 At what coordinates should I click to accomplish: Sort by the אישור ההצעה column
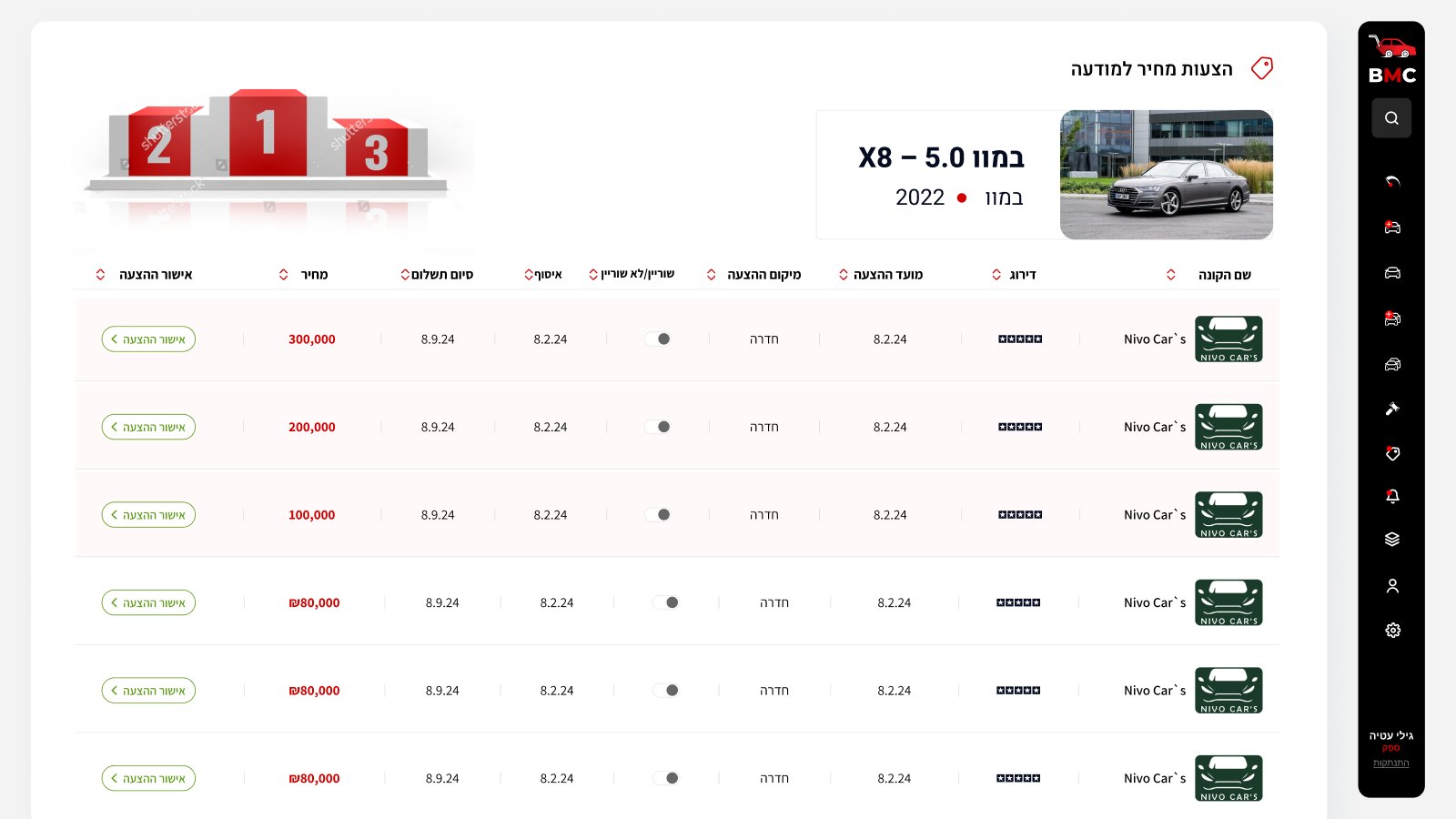pyautogui.click(x=100, y=275)
